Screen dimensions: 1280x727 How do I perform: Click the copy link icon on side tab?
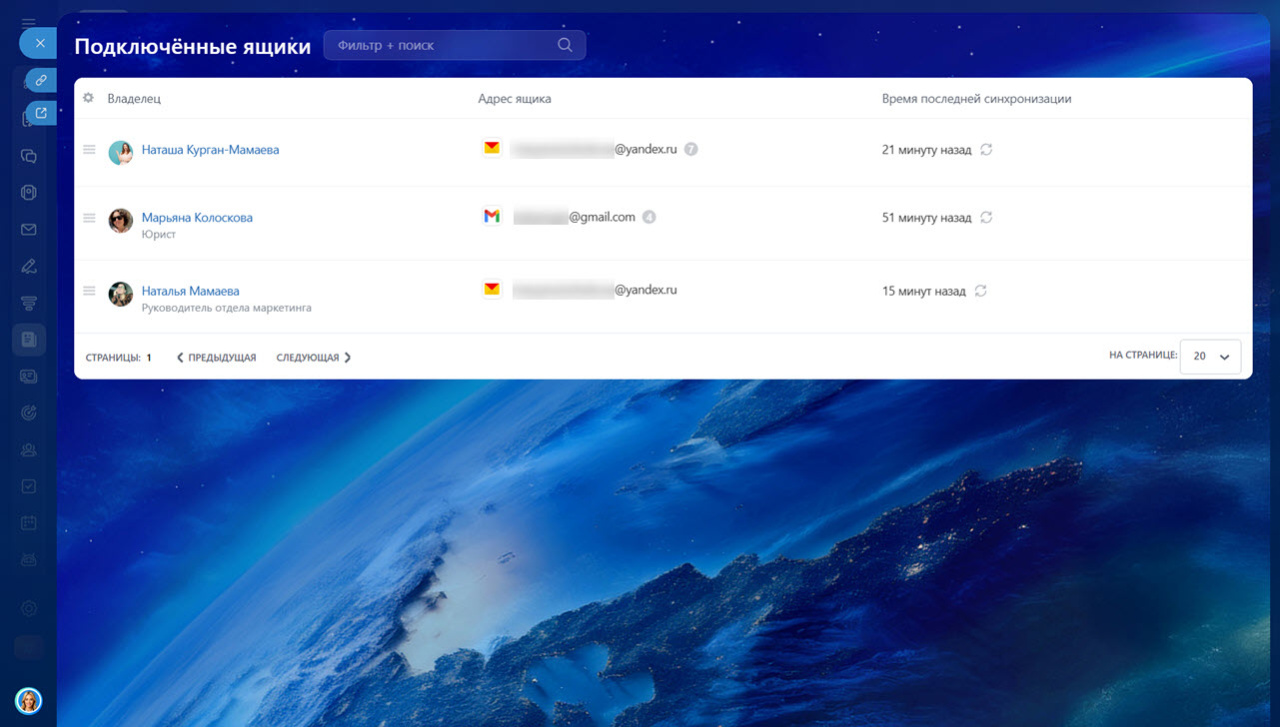coord(41,79)
